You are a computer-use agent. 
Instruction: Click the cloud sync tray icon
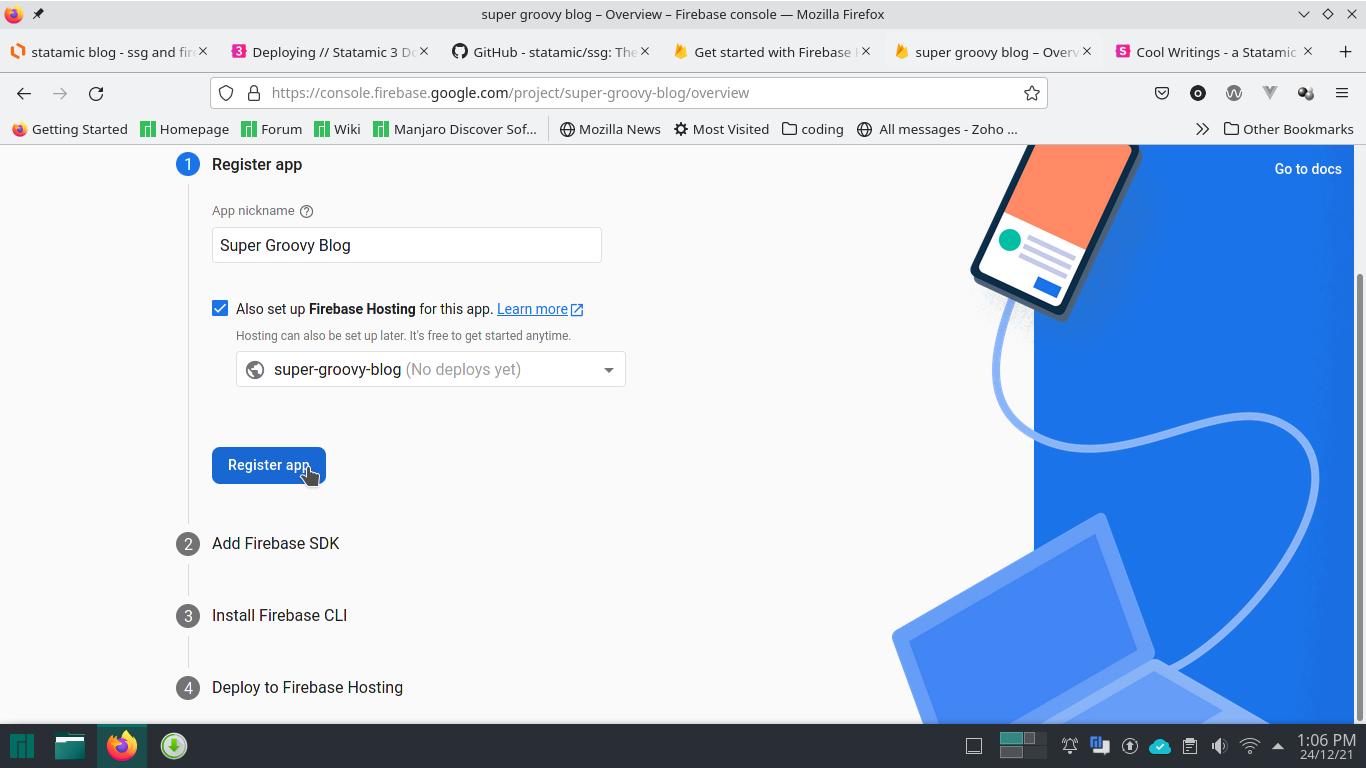1160,746
